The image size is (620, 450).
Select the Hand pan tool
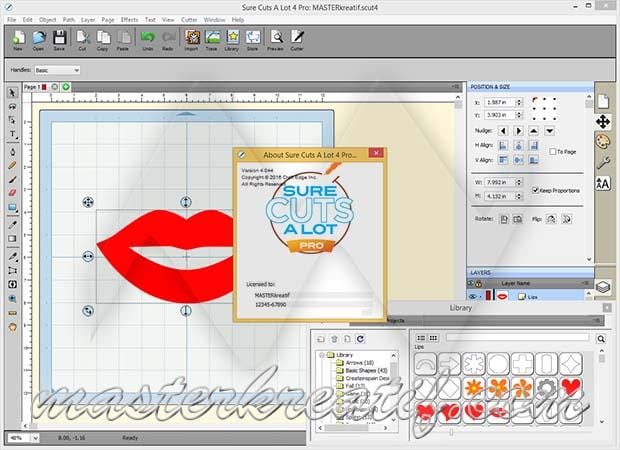pos(12,327)
